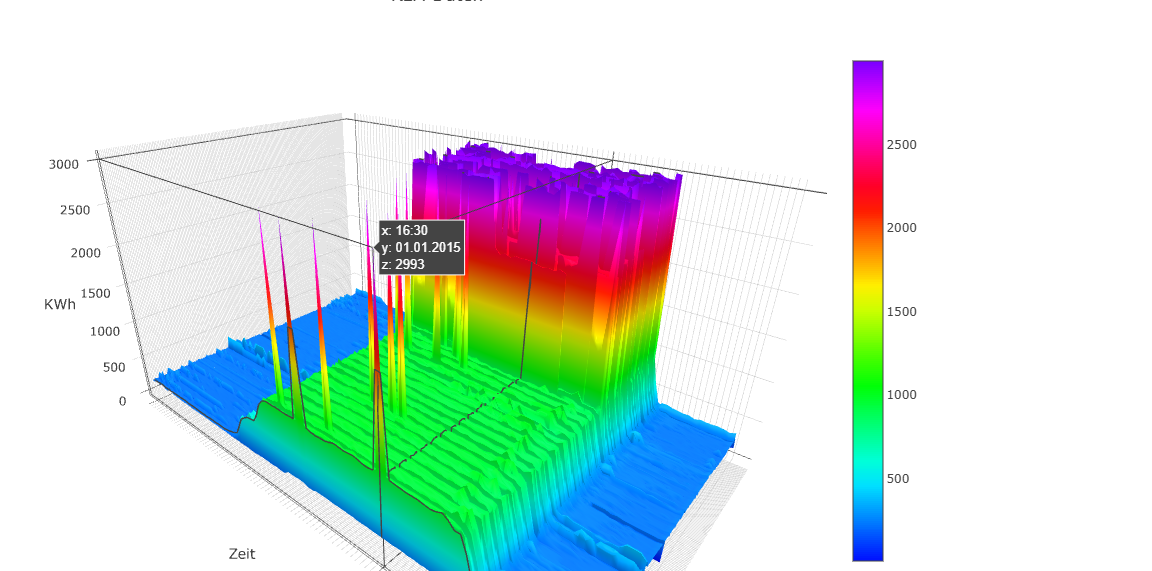
Task: Click the 3000 z-axis tick label
Action: click(x=64, y=164)
